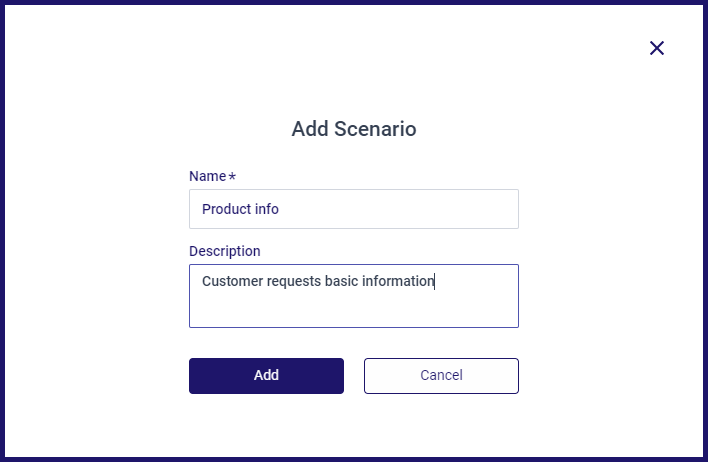Place cursor on the word Product in Name
Screen dimensions: 708x462
pyautogui.click(x=226, y=209)
